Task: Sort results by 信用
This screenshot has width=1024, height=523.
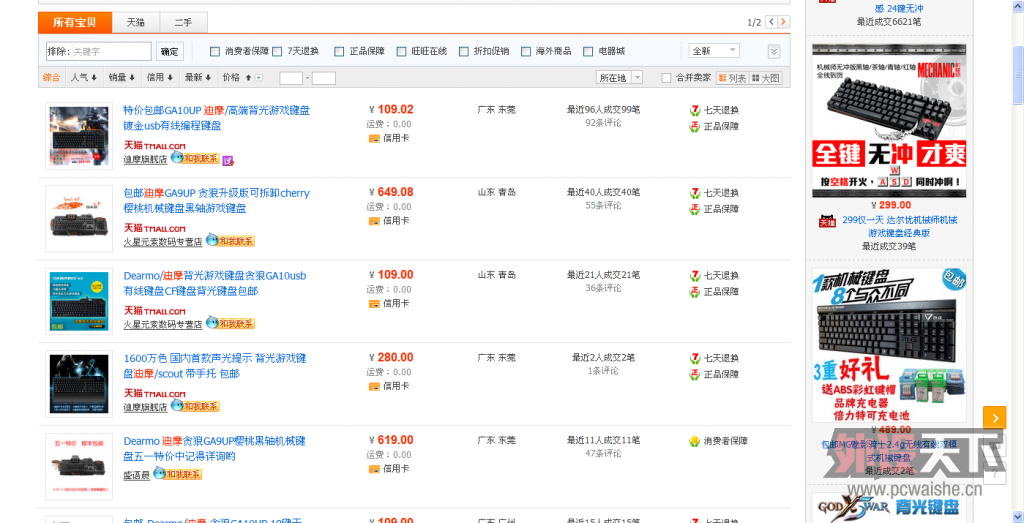Action: tap(159, 78)
